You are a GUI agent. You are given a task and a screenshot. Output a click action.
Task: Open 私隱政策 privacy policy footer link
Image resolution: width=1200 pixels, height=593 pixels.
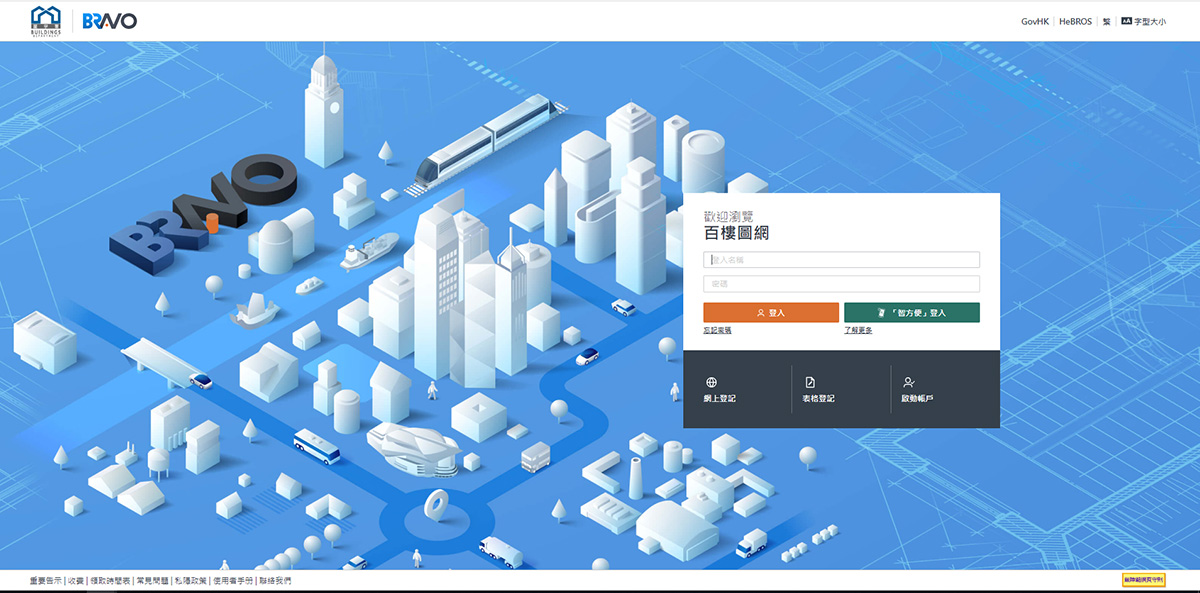tap(190, 580)
